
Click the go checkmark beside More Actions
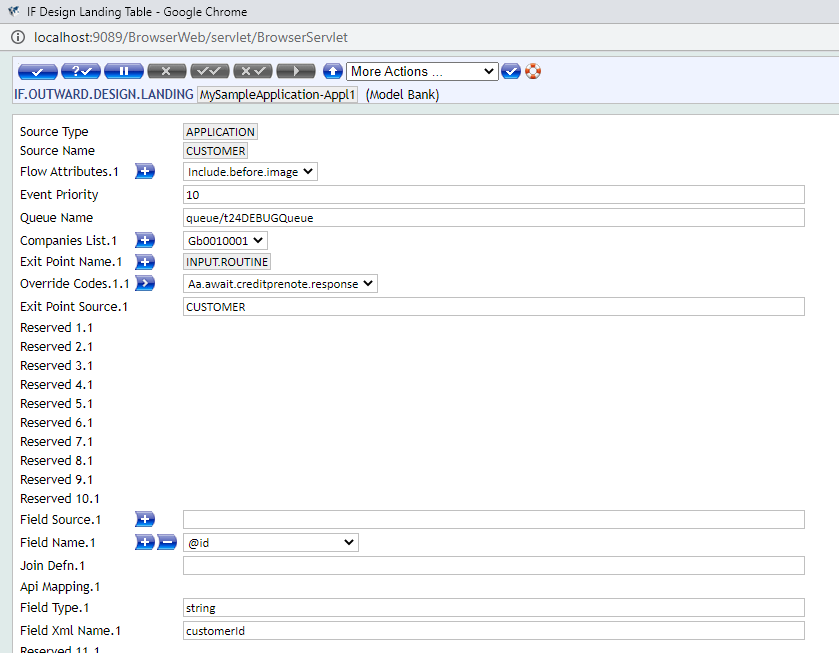pos(511,72)
